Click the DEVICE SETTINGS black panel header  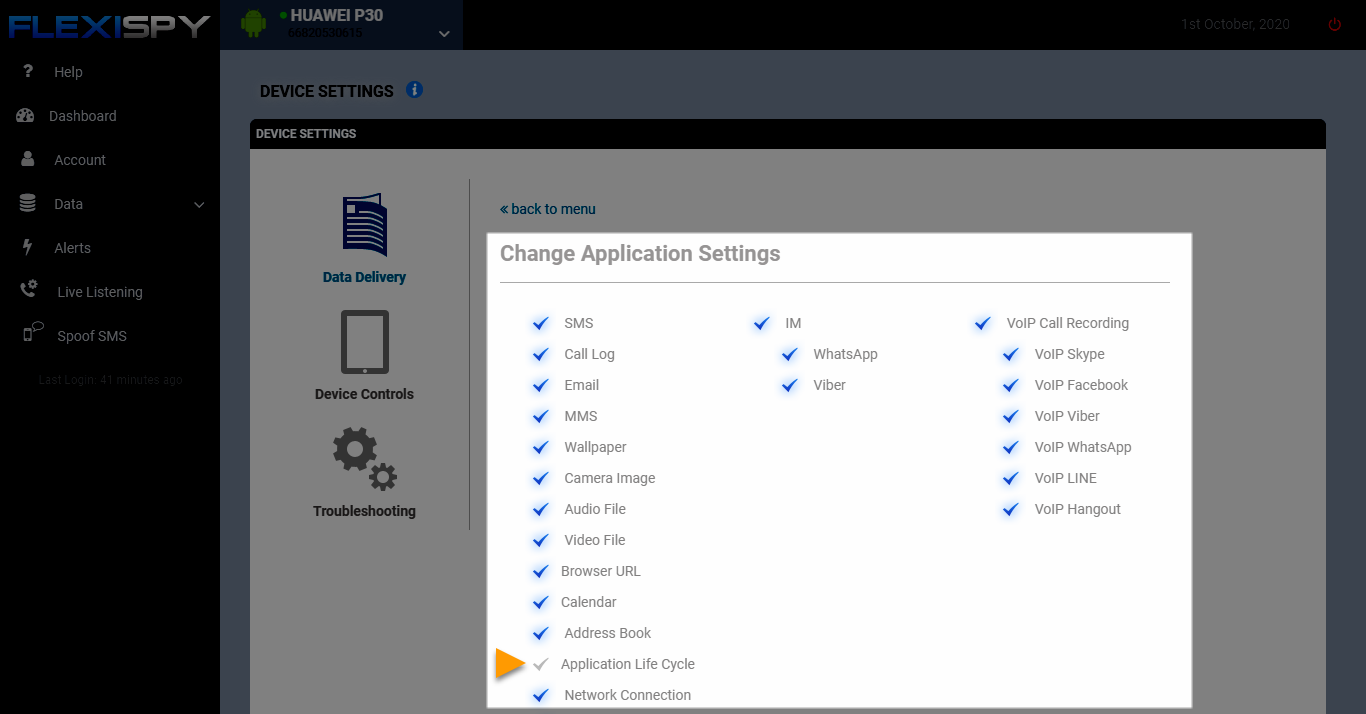tap(788, 134)
